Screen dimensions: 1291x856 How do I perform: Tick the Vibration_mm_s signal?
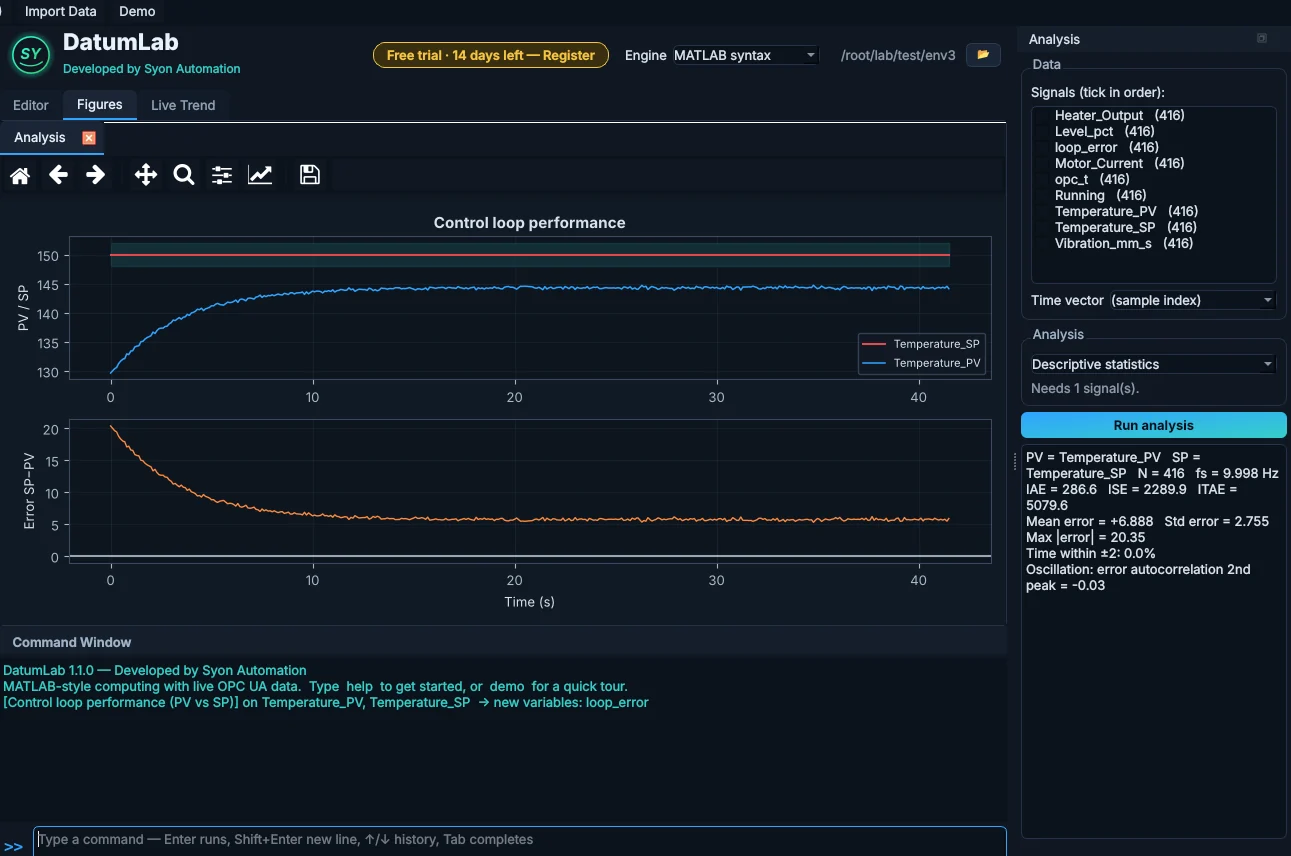(1043, 243)
